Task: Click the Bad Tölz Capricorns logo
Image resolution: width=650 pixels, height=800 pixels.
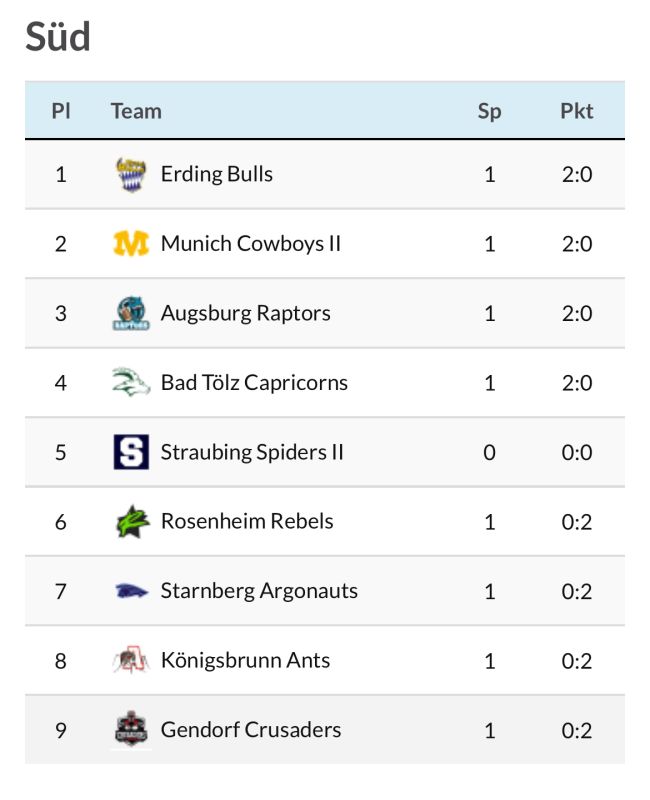Action: point(131,382)
